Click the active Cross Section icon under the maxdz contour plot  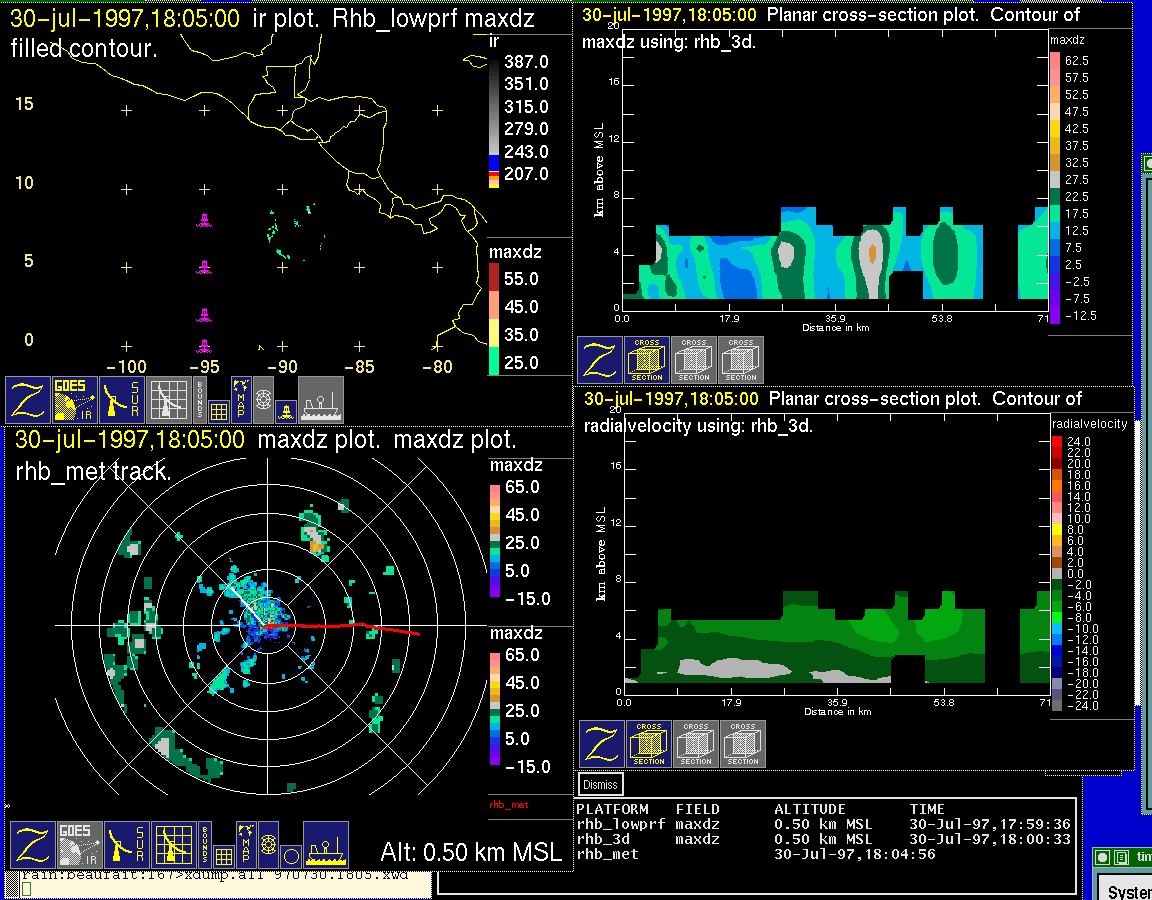[x=647, y=360]
